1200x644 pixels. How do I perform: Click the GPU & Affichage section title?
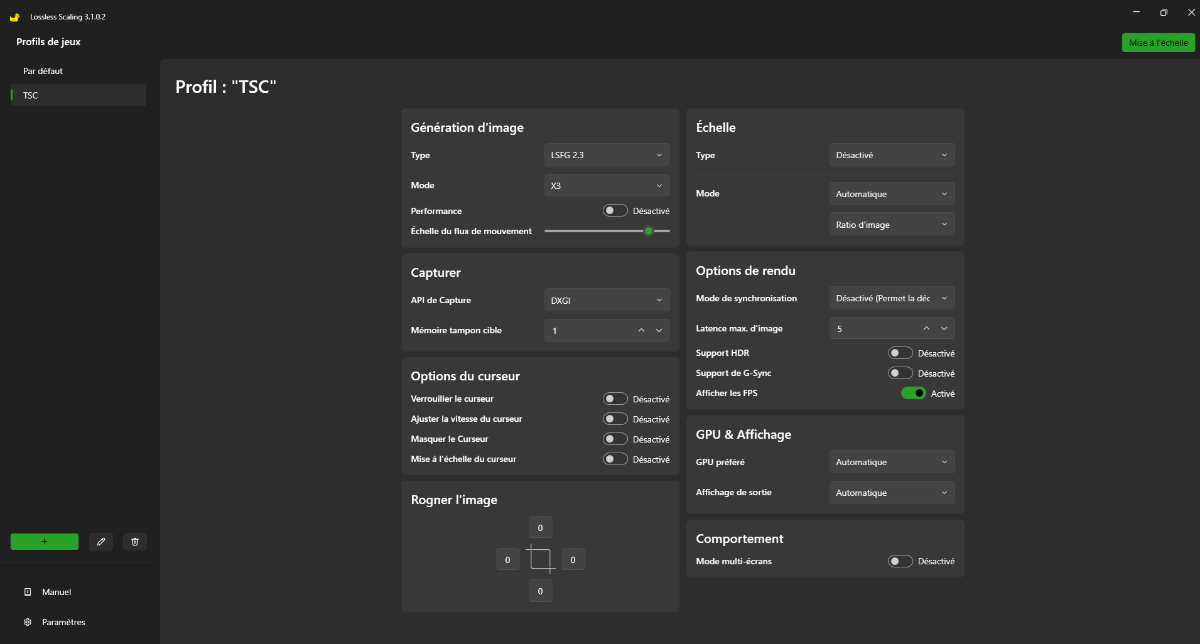743,435
